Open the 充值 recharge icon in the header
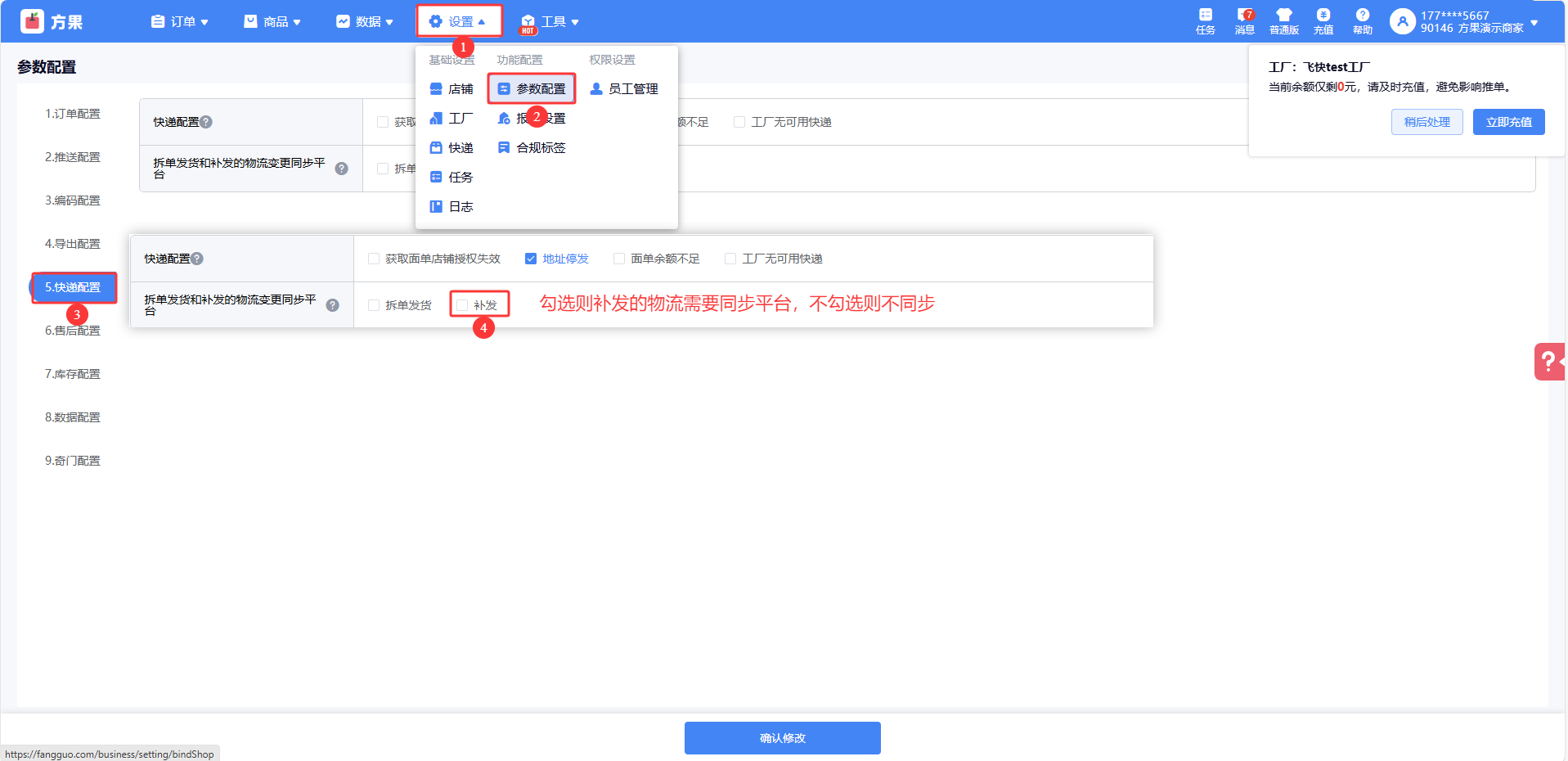 [x=1323, y=15]
